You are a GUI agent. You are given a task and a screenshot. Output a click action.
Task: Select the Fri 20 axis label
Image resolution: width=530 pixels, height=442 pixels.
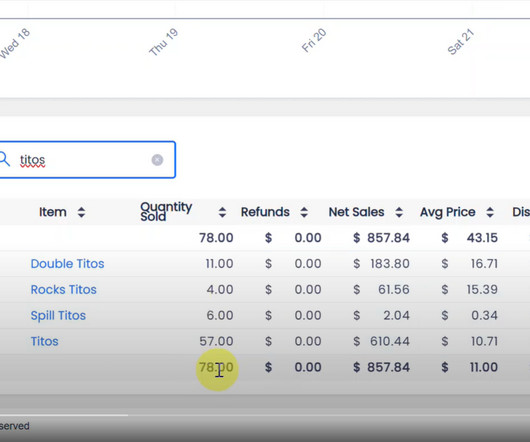tap(314, 41)
